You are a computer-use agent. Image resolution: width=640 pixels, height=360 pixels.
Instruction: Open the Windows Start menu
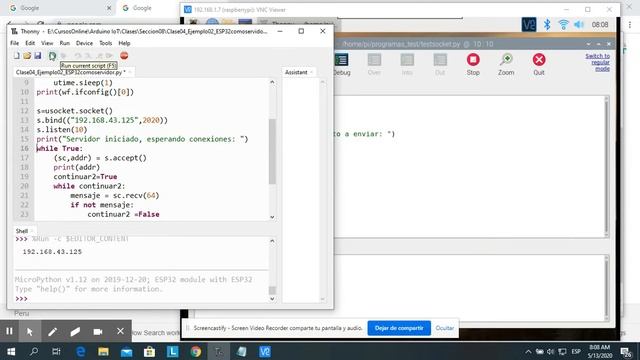tap(11, 351)
